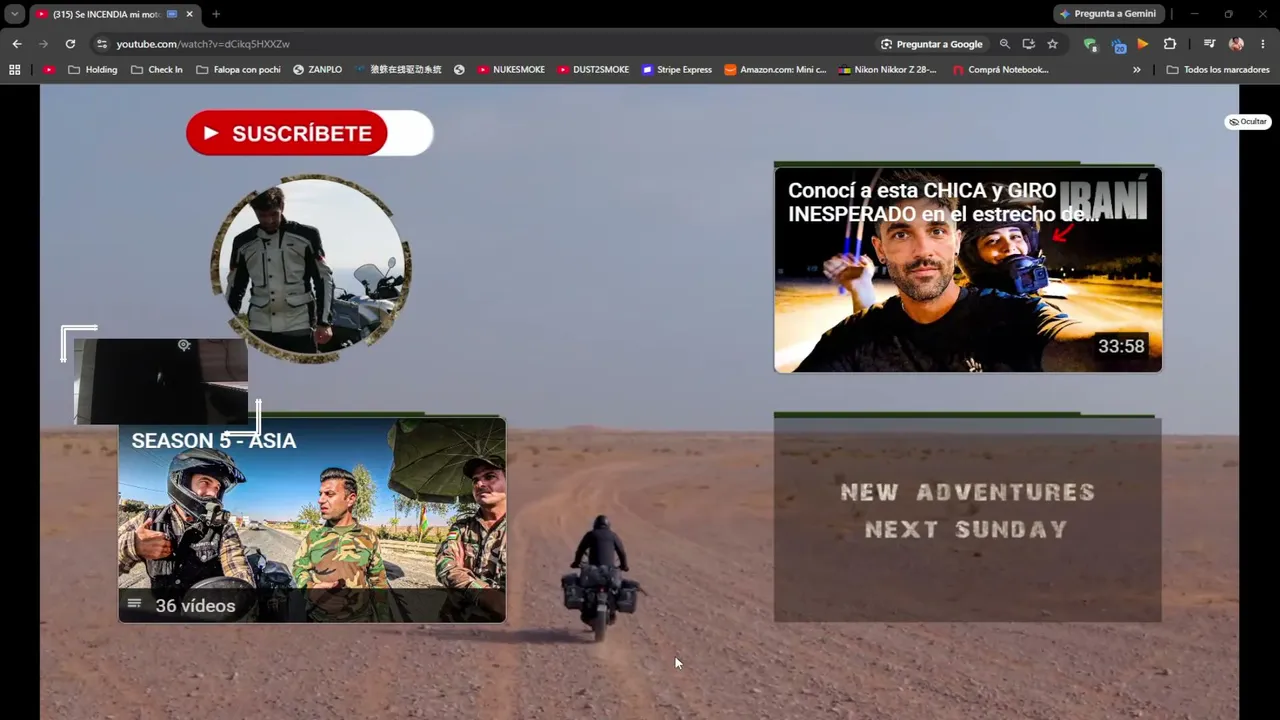Click the playlist icon beside 36 vídeos
1280x720 pixels.
coord(134,603)
